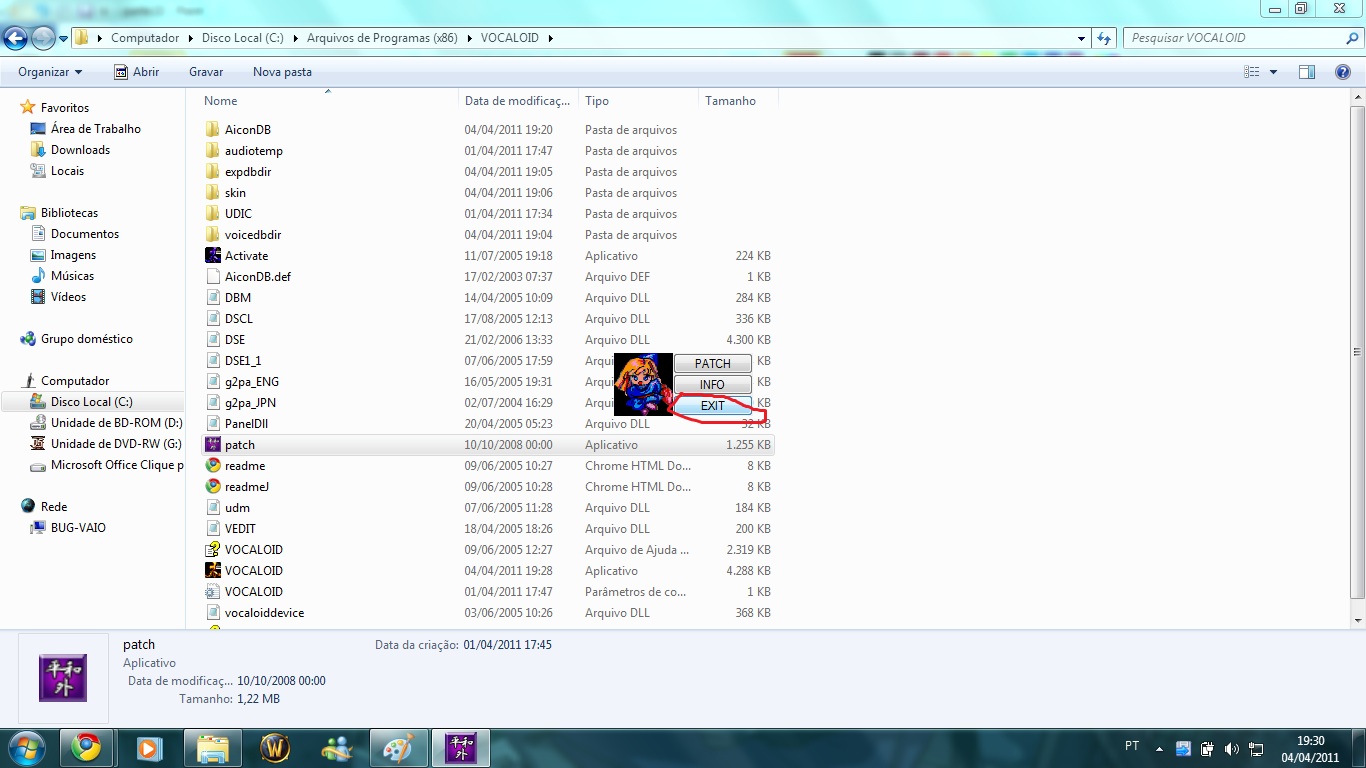Click the volume speaker tray icon

coord(1231,749)
